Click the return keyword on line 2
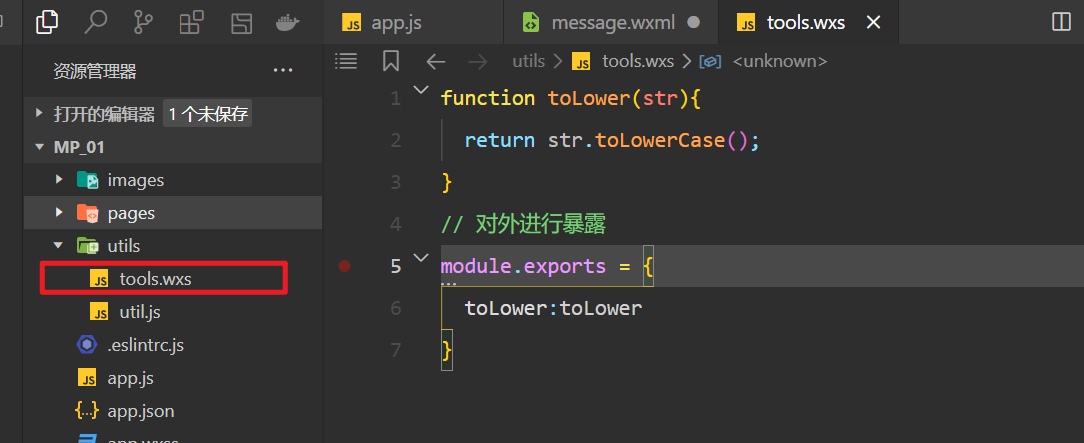The image size is (1084, 443). click(x=500, y=141)
